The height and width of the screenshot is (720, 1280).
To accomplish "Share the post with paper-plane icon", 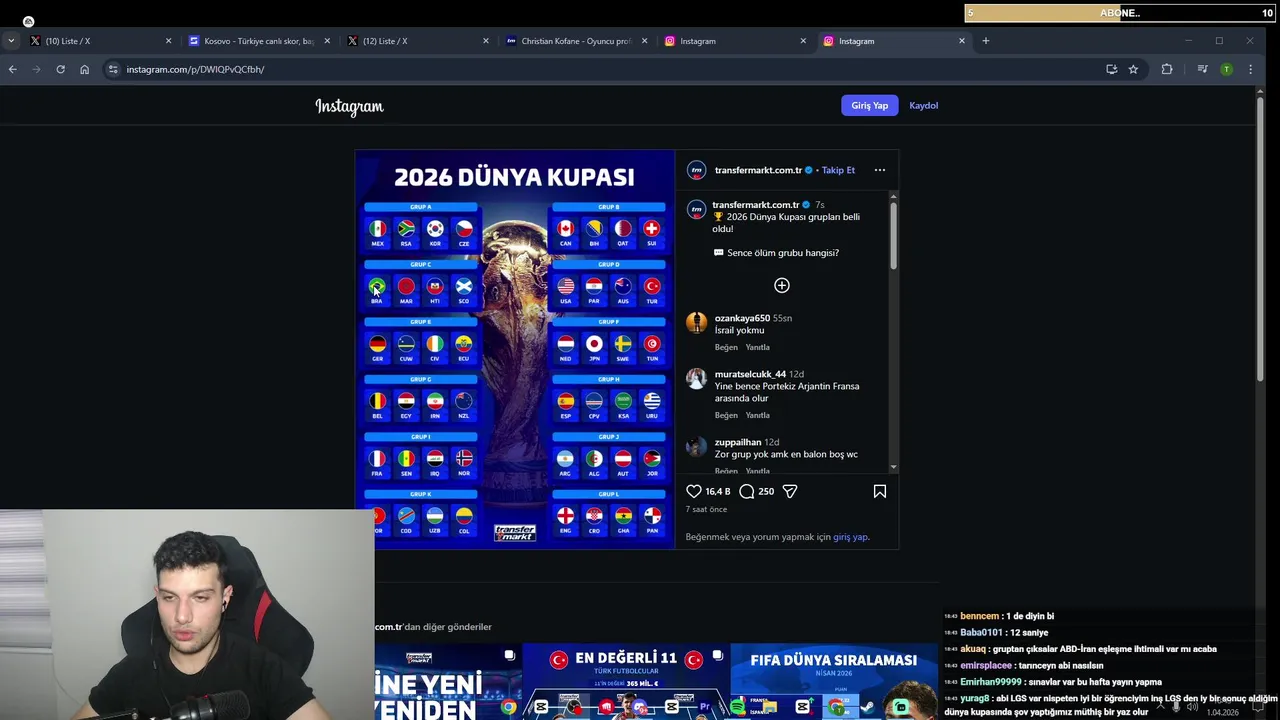I will point(790,491).
